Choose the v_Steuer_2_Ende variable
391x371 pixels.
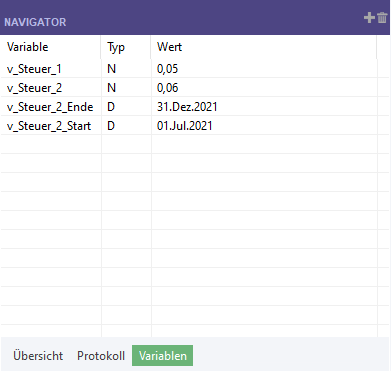[50, 107]
